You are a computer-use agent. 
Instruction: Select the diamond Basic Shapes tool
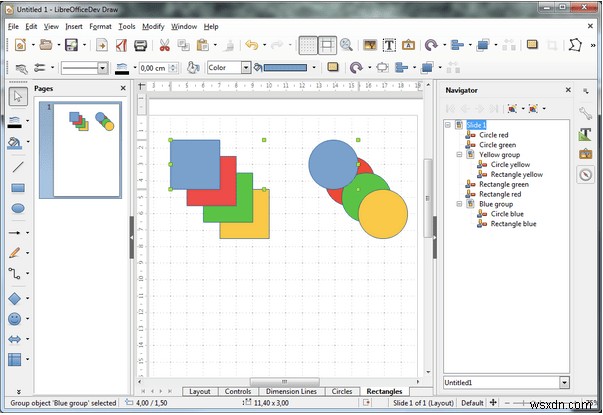(15, 298)
